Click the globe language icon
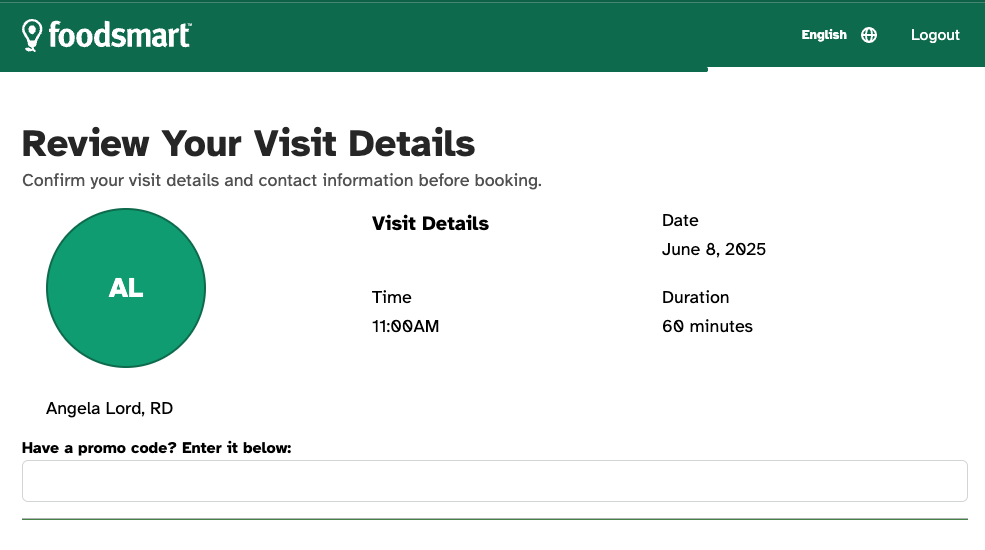The image size is (985, 550). (869, 35)
